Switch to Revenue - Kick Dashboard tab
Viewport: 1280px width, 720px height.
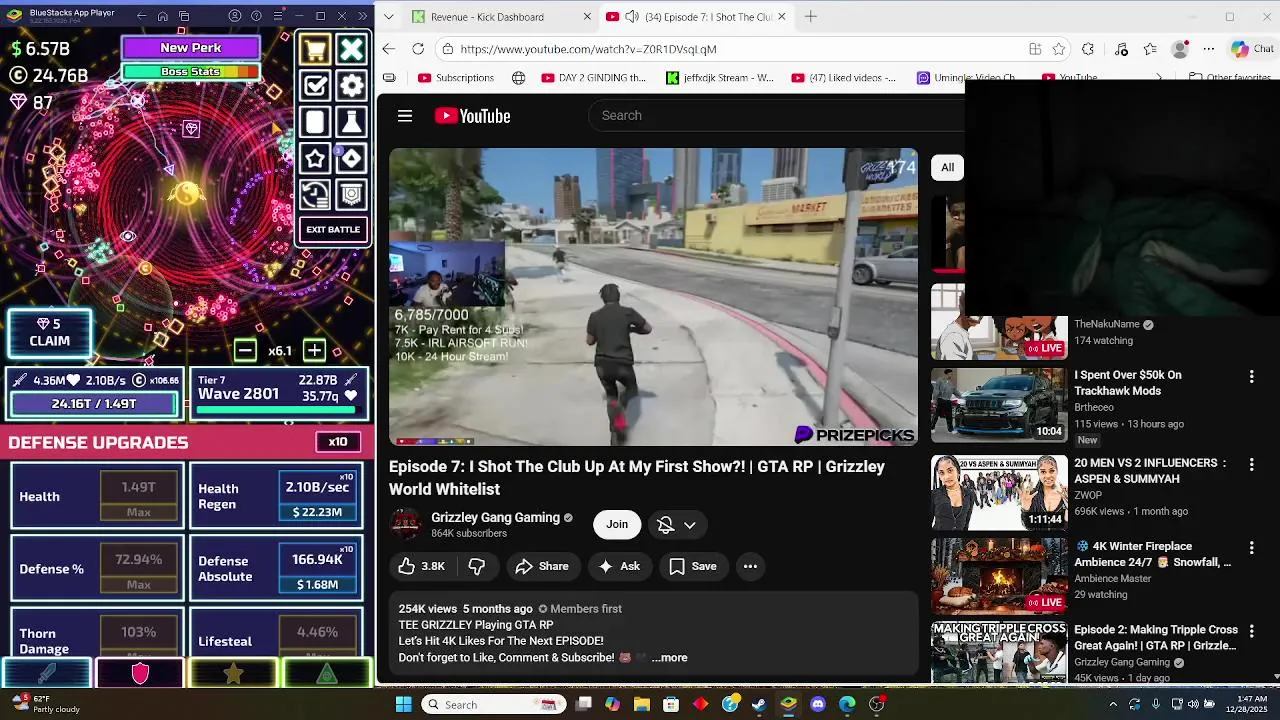click(x=488, y=17)
